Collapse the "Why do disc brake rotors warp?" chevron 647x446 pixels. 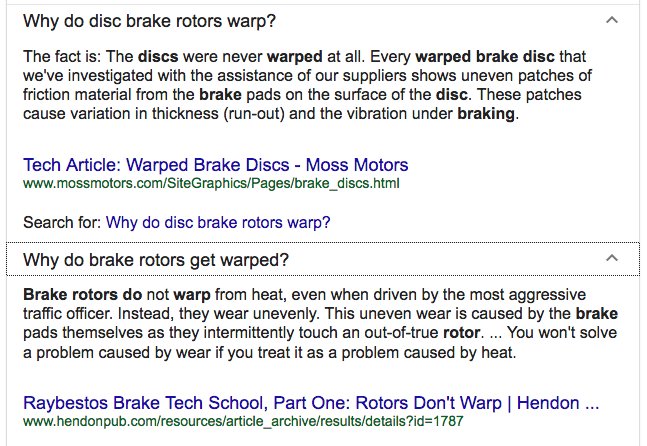[x=612, y=20]
